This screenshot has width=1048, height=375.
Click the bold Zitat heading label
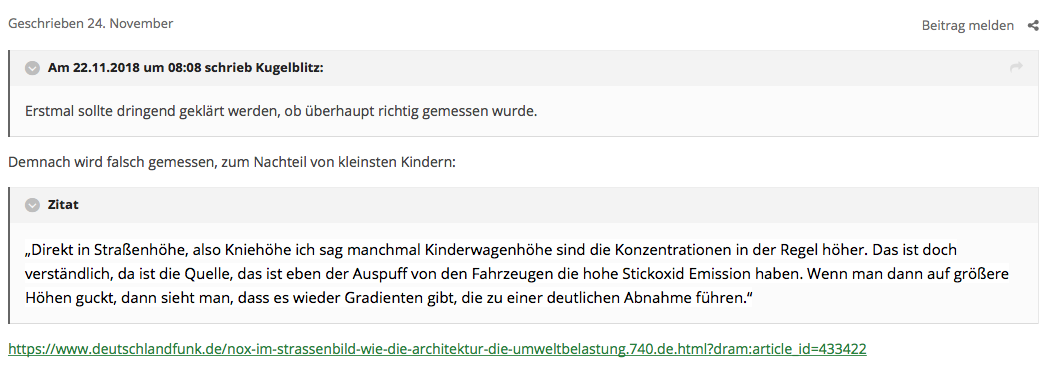tap(63, 205)
